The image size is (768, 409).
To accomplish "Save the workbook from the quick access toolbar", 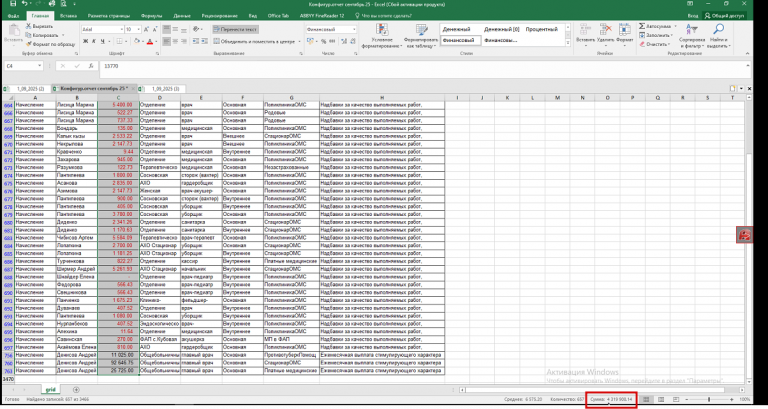I will pos(13,4).
